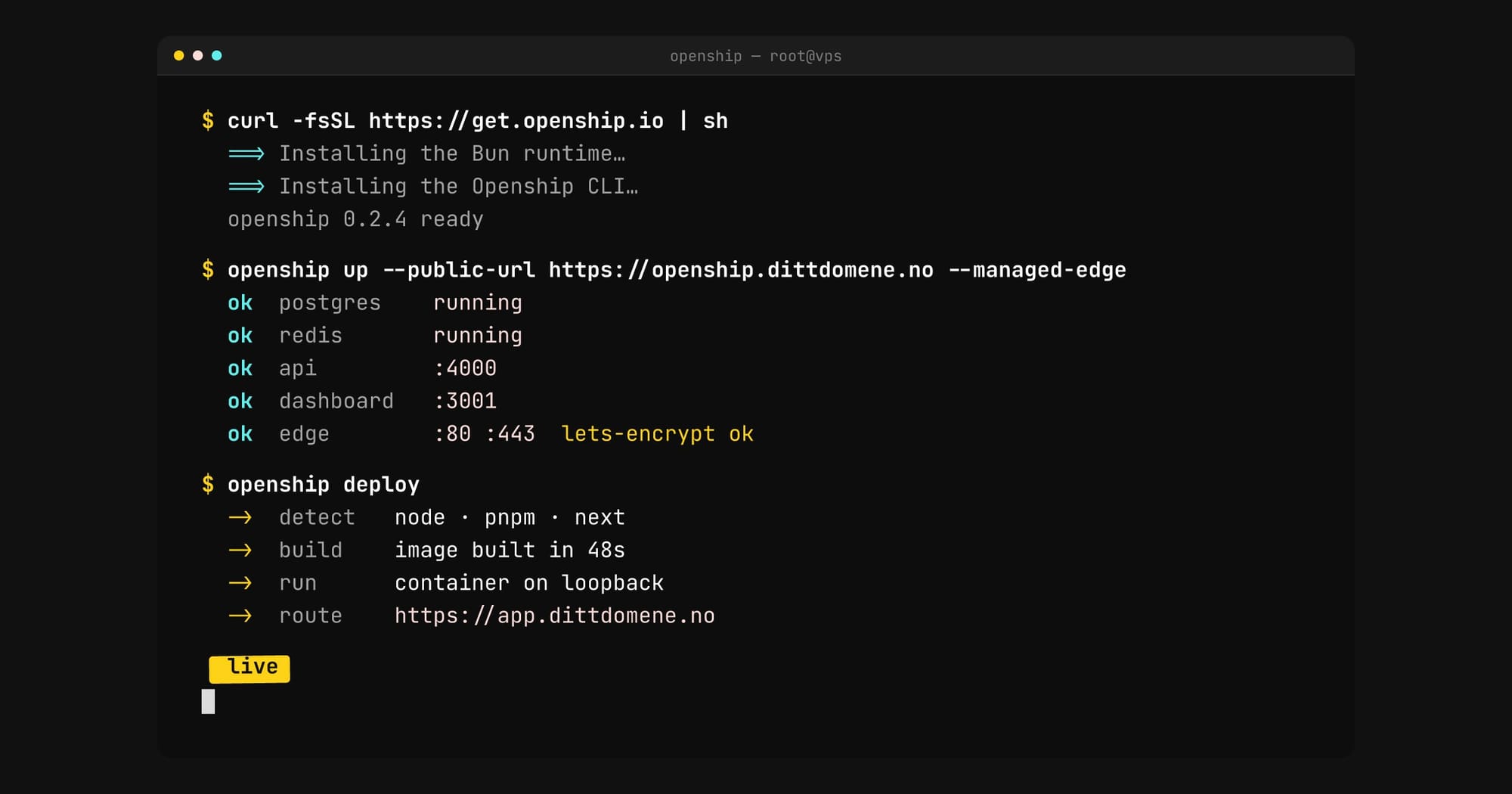Click the 'postgres' service name
Image resolution: width=1512 pixels, height=794 pixels.
[x=330, y=303]
